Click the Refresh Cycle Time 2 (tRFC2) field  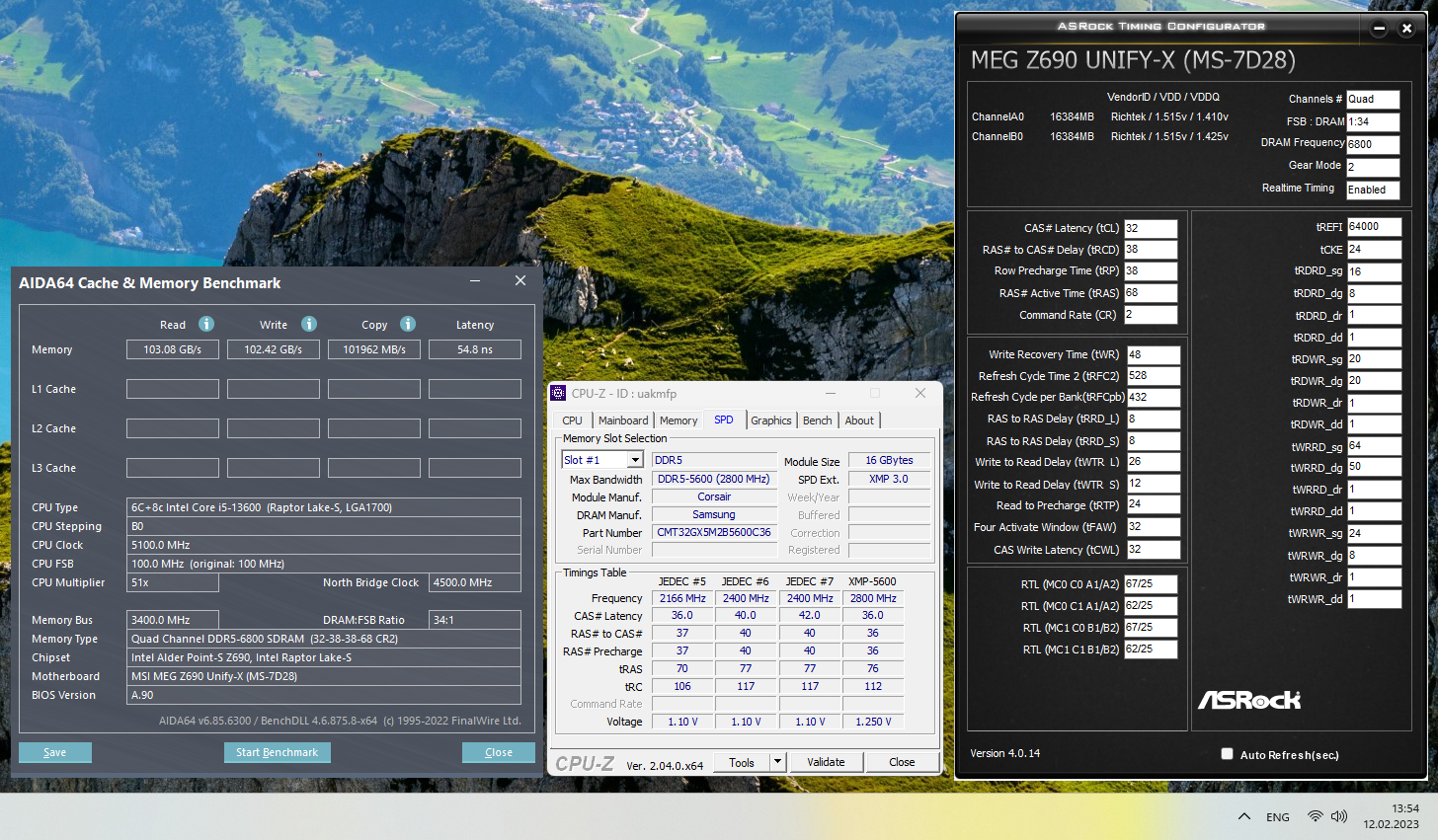[x=1154, y=376]
